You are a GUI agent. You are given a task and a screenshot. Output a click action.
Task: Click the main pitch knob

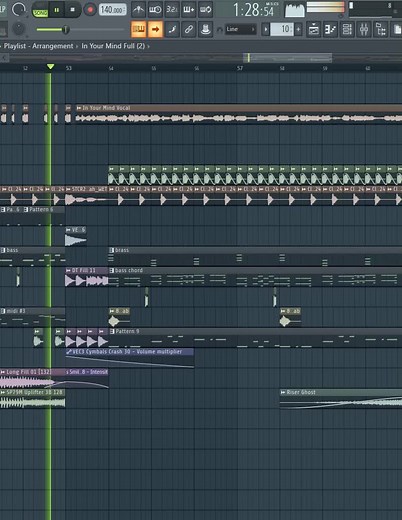pos(19,29)
